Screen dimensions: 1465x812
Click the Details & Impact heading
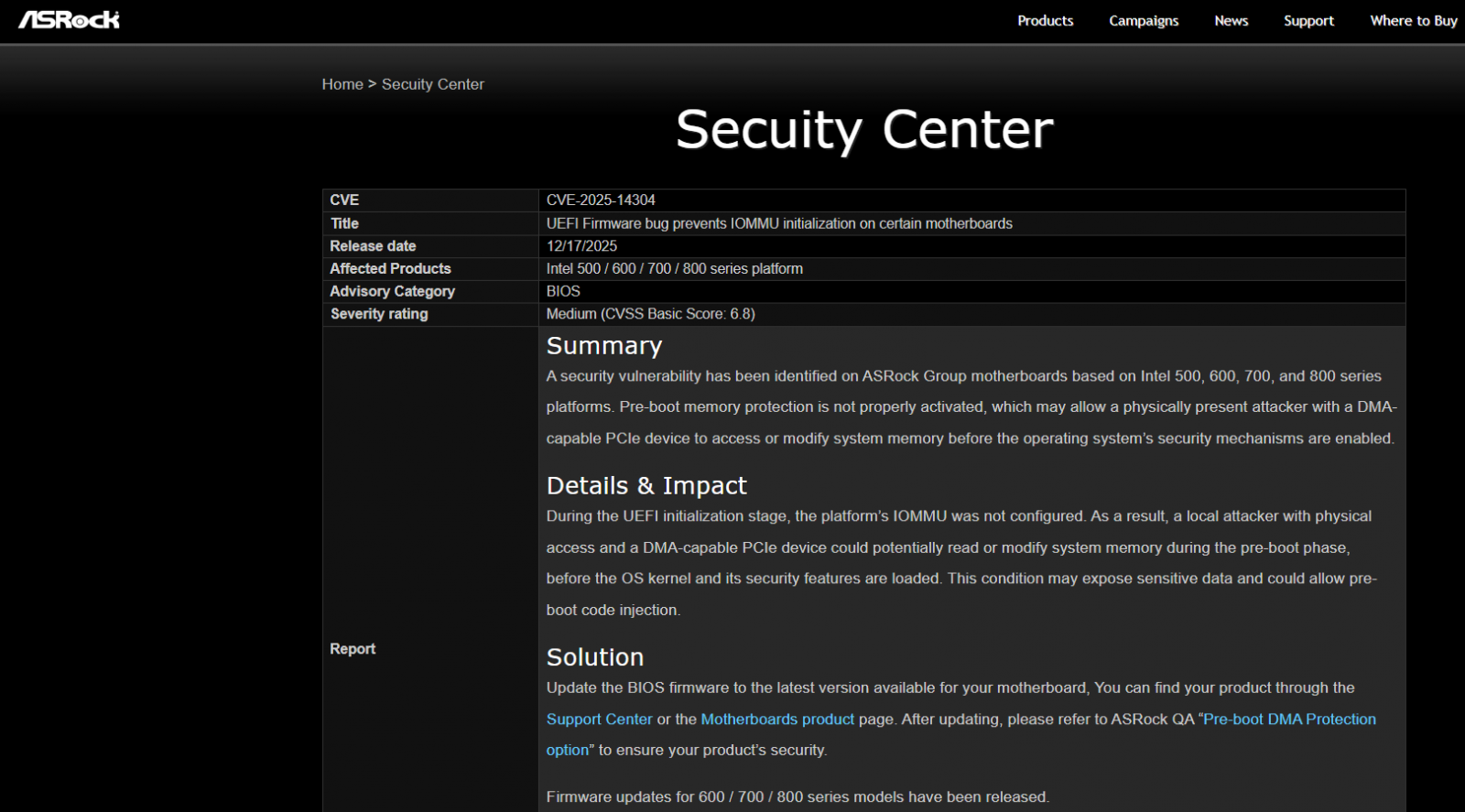coord(646,486)
